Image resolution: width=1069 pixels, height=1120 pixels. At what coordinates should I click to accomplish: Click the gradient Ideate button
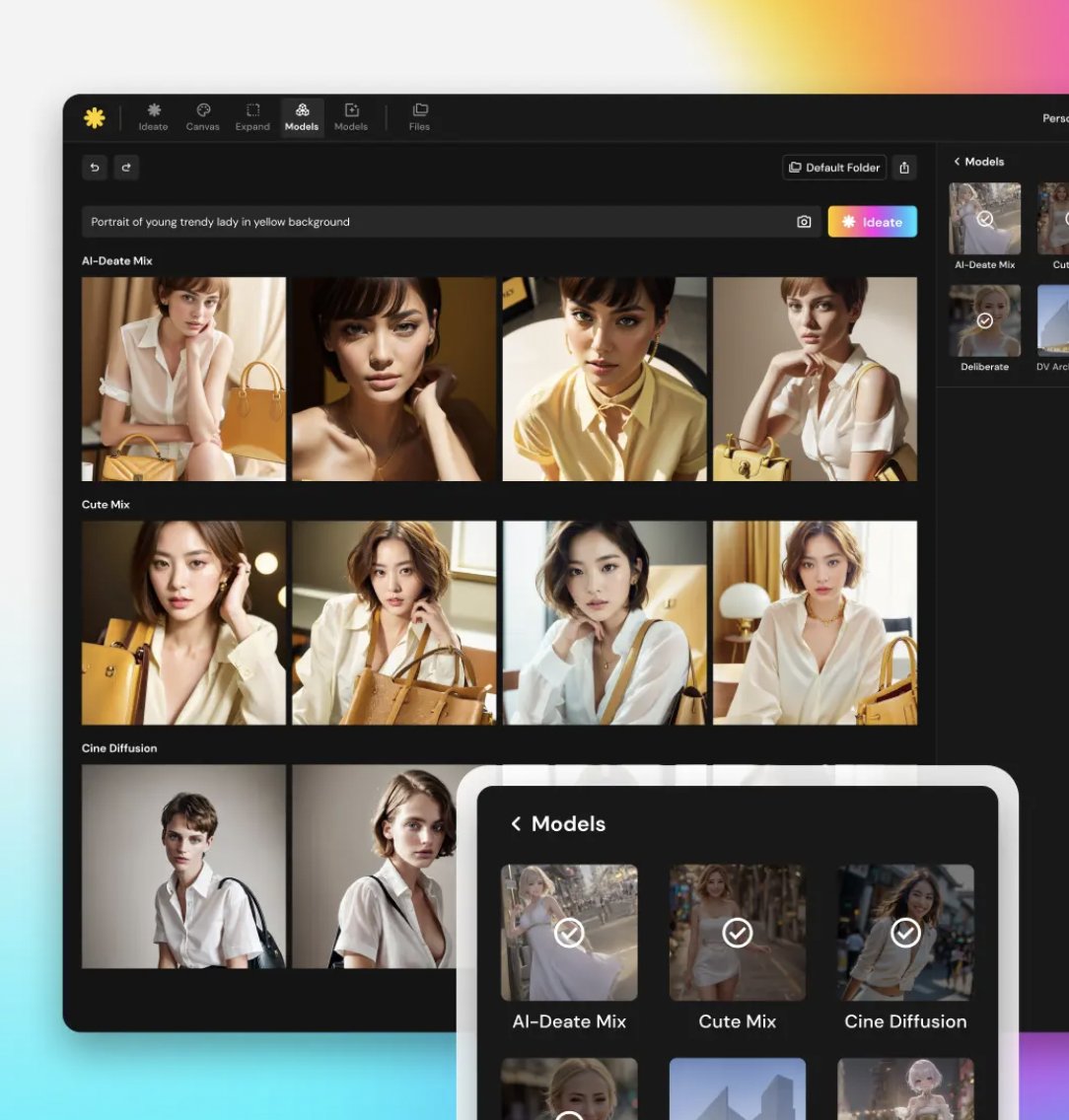pos(872,222)
